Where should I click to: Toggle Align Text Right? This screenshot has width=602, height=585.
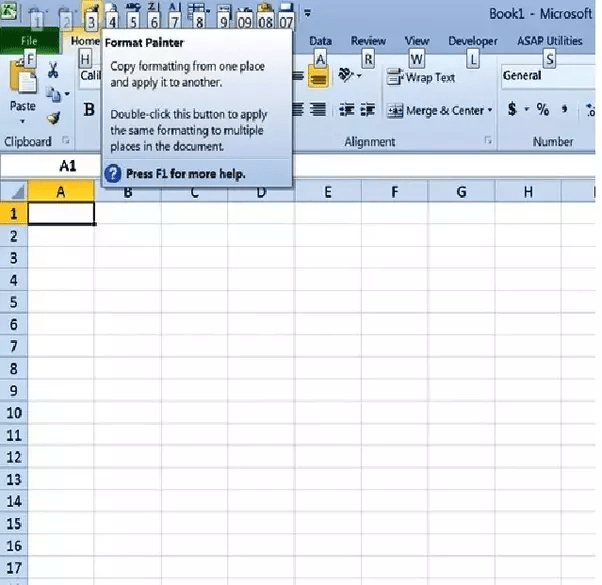coord(318,110)
